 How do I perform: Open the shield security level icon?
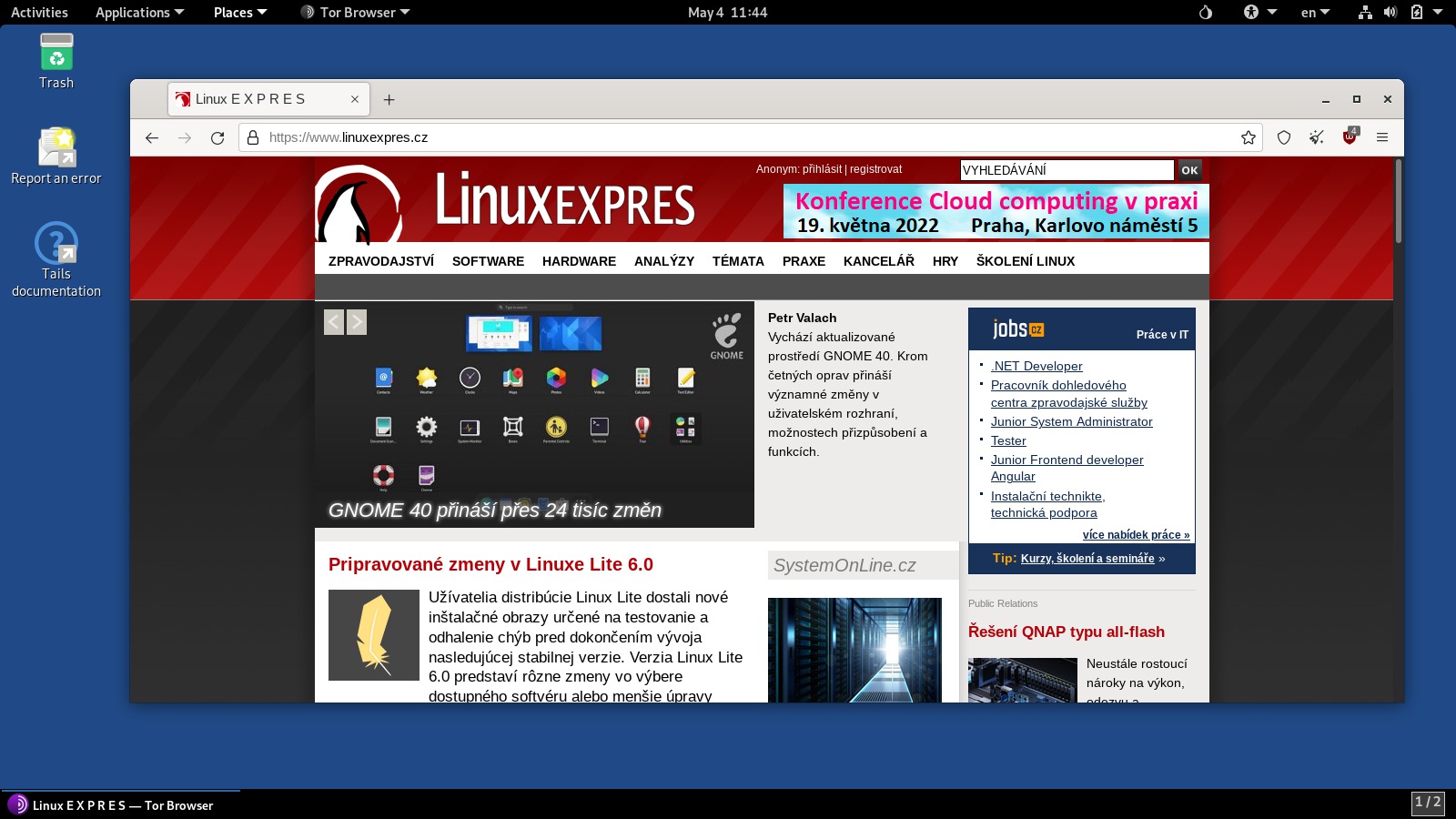1284,137
